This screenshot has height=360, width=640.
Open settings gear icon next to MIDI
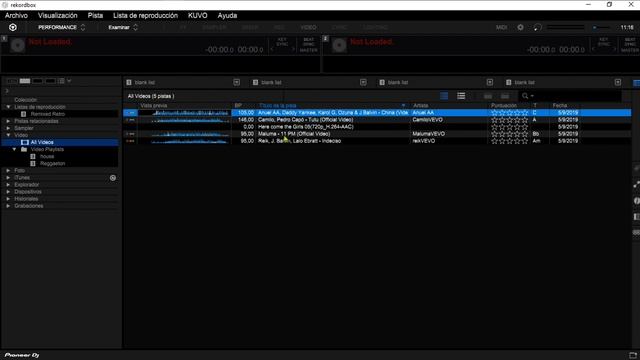(520, 27)
